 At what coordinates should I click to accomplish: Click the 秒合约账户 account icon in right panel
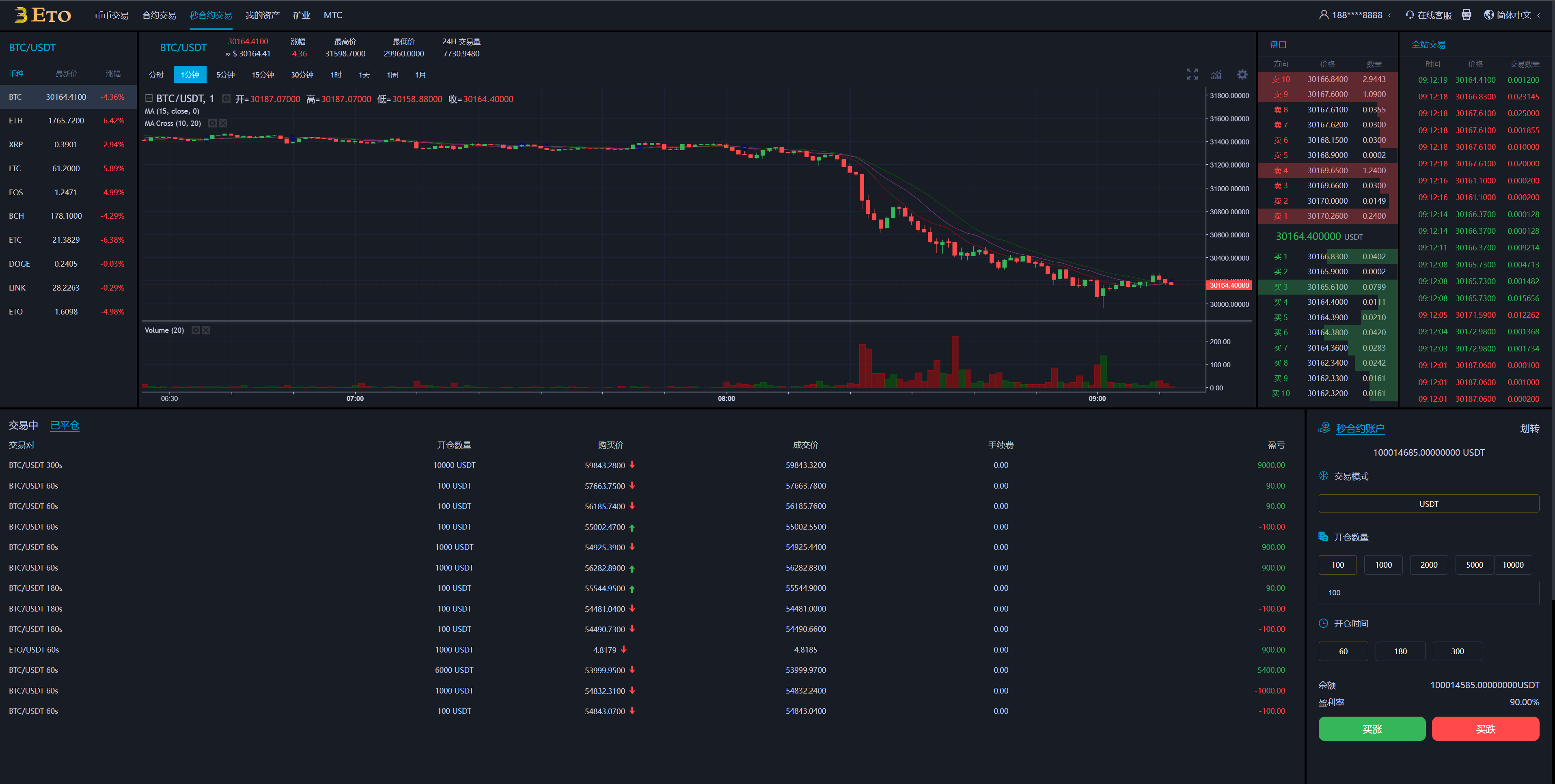coord(1324,427)
